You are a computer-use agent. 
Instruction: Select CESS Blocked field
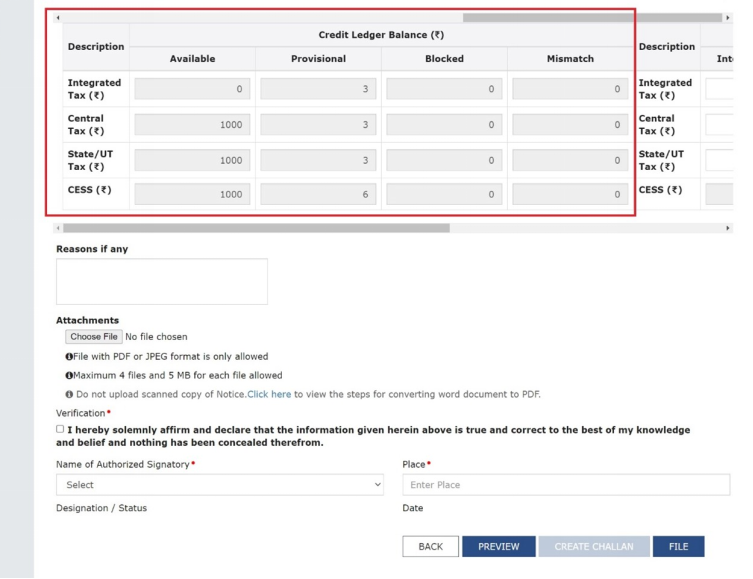click(444, 194)
